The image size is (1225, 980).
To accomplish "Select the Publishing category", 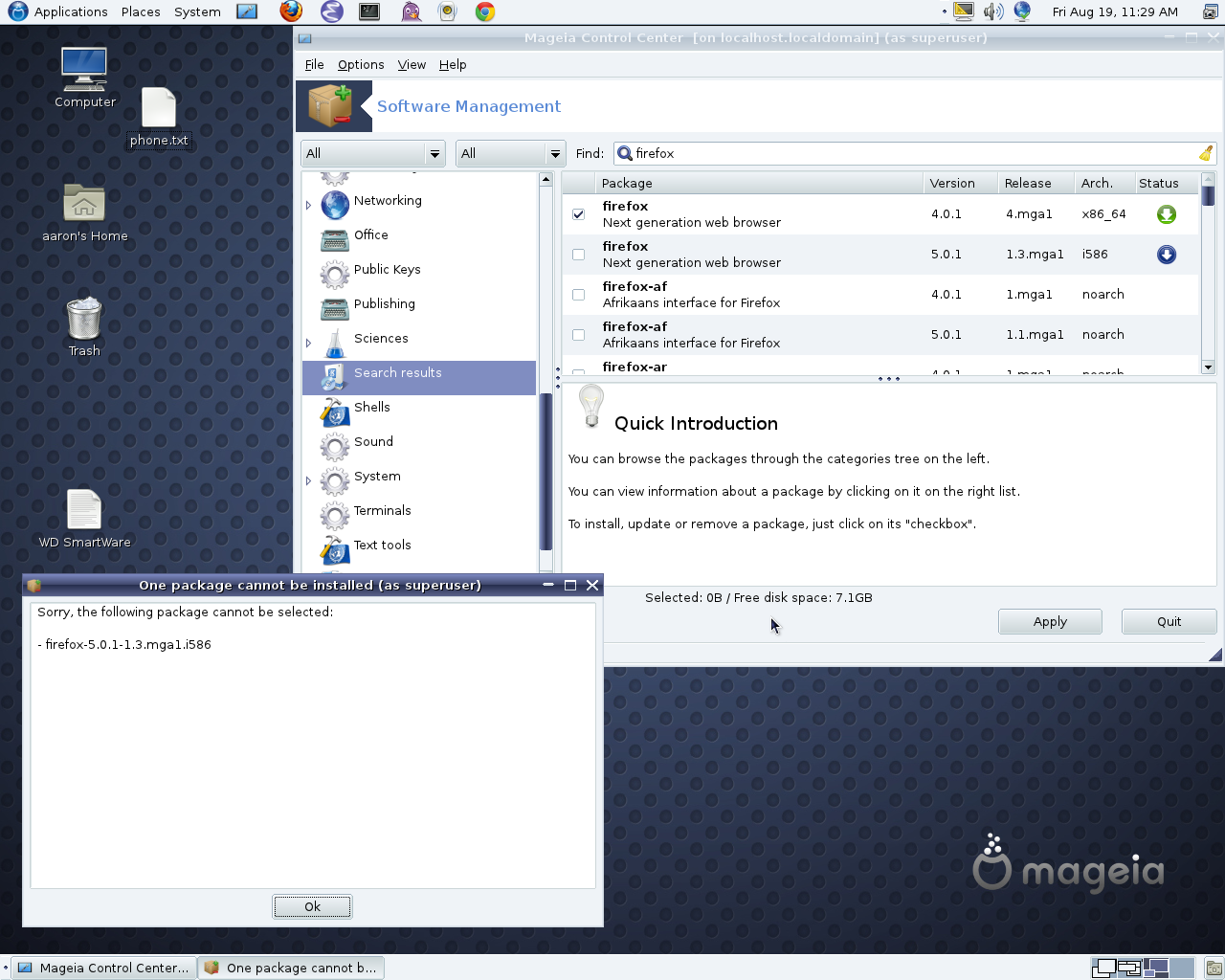I will coord(385,304).
